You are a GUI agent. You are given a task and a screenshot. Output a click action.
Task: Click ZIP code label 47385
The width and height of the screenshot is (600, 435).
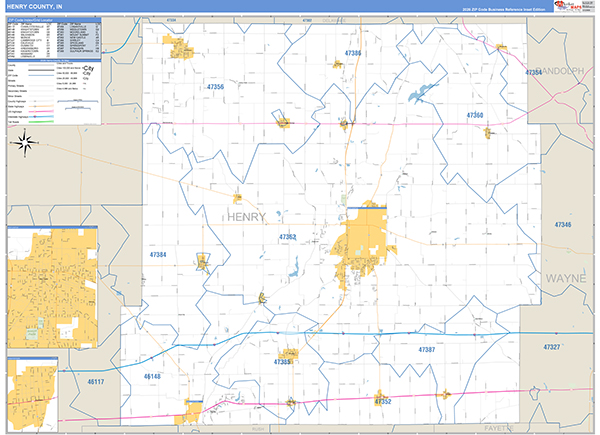pos(282,362)
